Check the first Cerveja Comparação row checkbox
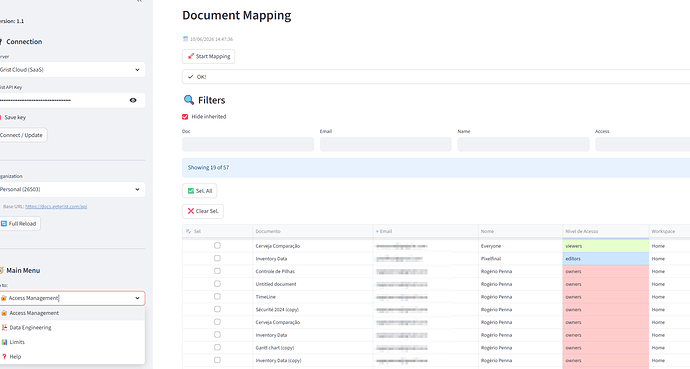 217,246
